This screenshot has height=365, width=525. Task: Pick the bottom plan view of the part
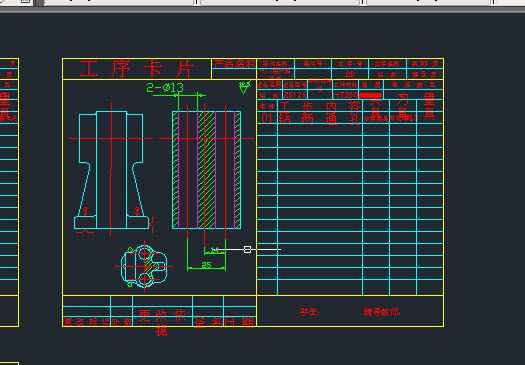point(144,267)
